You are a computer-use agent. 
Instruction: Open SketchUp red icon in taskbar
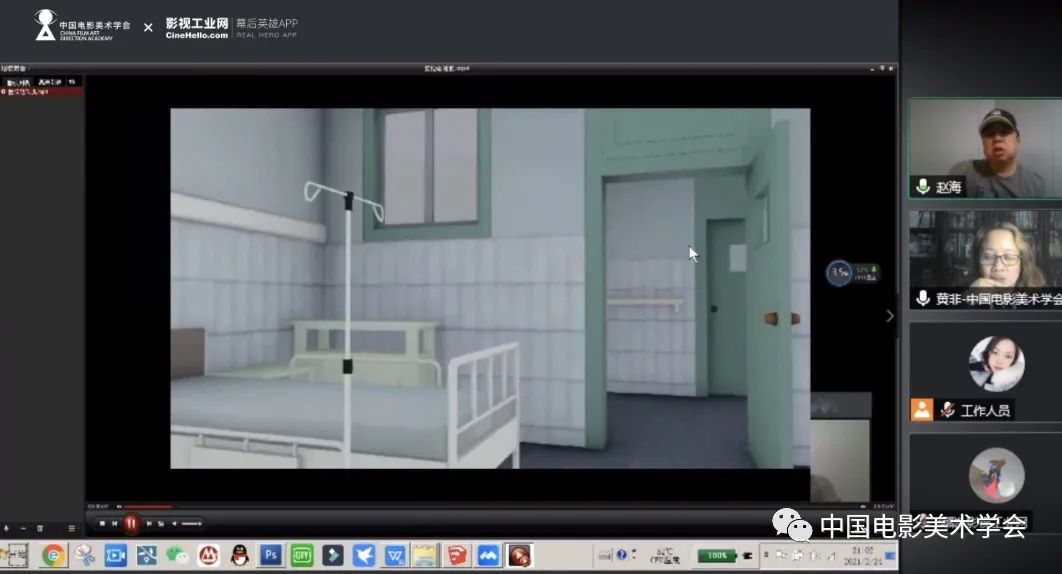(x=457, y=555)
